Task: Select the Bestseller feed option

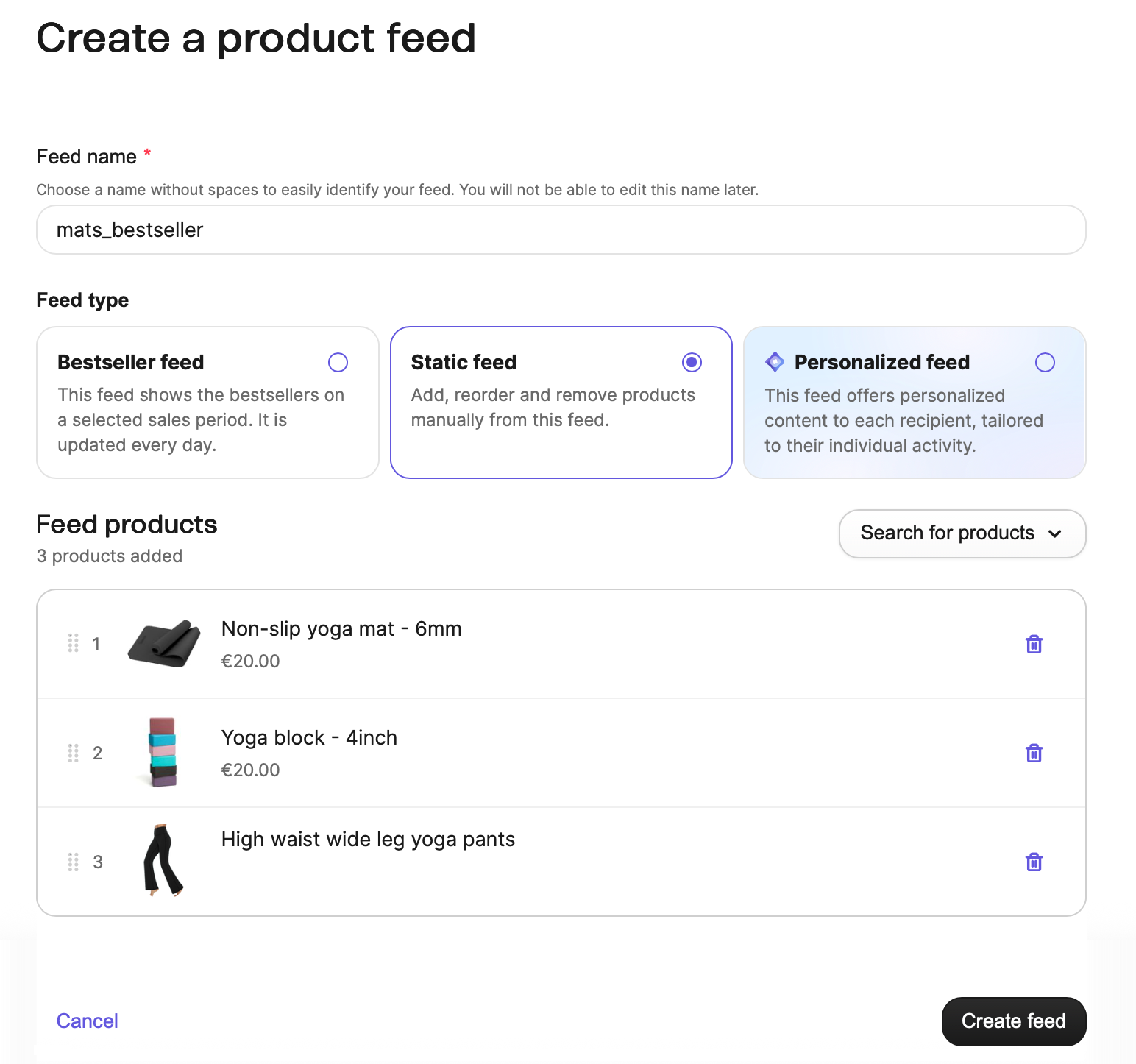Action: 338,362
